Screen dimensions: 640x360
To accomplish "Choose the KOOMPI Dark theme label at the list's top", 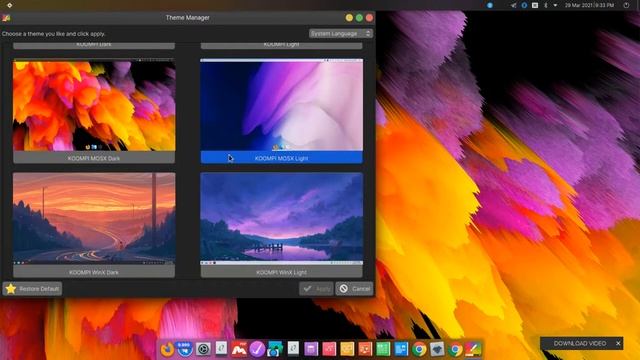I will [x=94, y=45].
